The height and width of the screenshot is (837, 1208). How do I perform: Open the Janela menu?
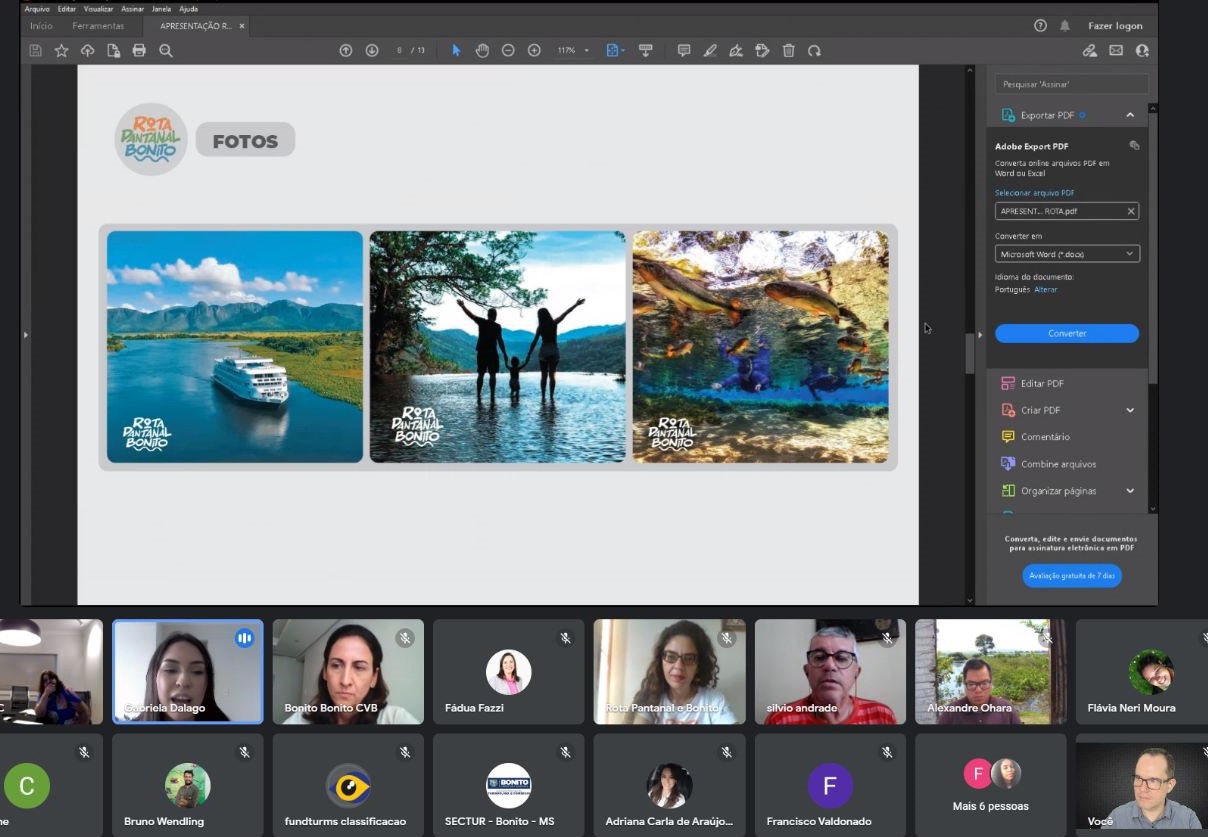click(x=161, y=9)
